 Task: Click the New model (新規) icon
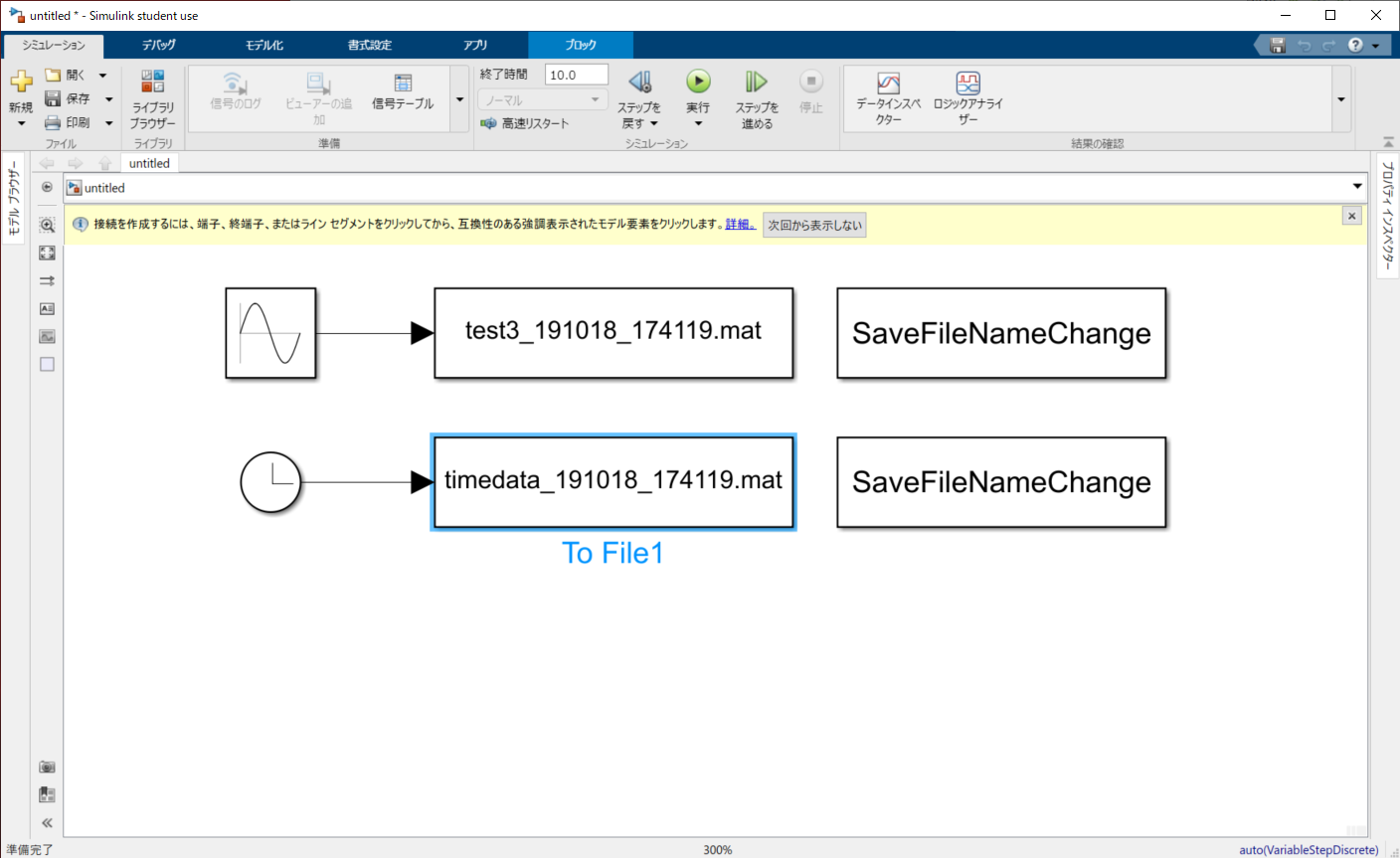click(21, 82)
